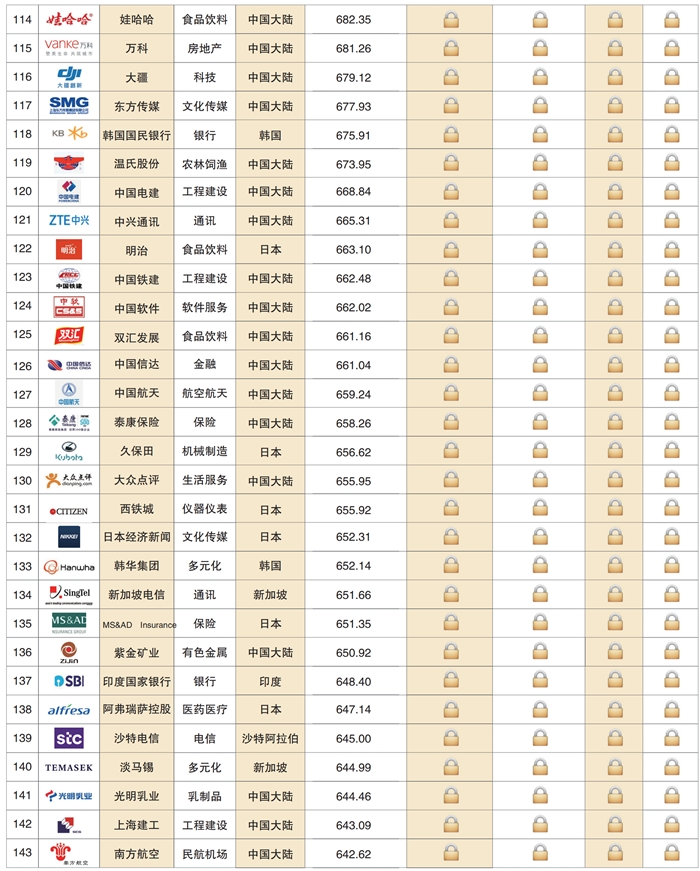This screenshot has width=700, height=871.
Task: Select brand name 阿弗瑞萨控股
Action: (137, 709)
